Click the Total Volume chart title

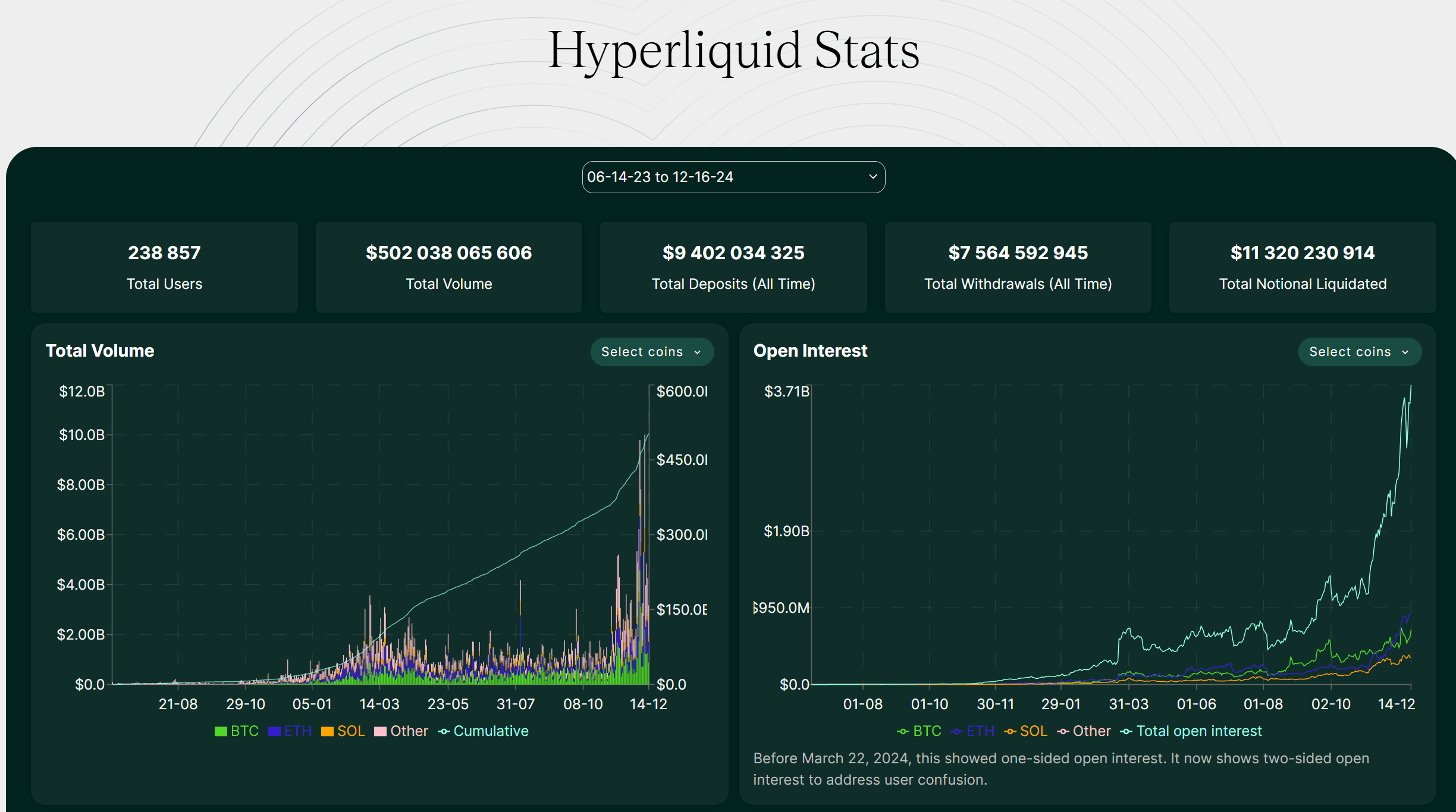click(100, 351)
